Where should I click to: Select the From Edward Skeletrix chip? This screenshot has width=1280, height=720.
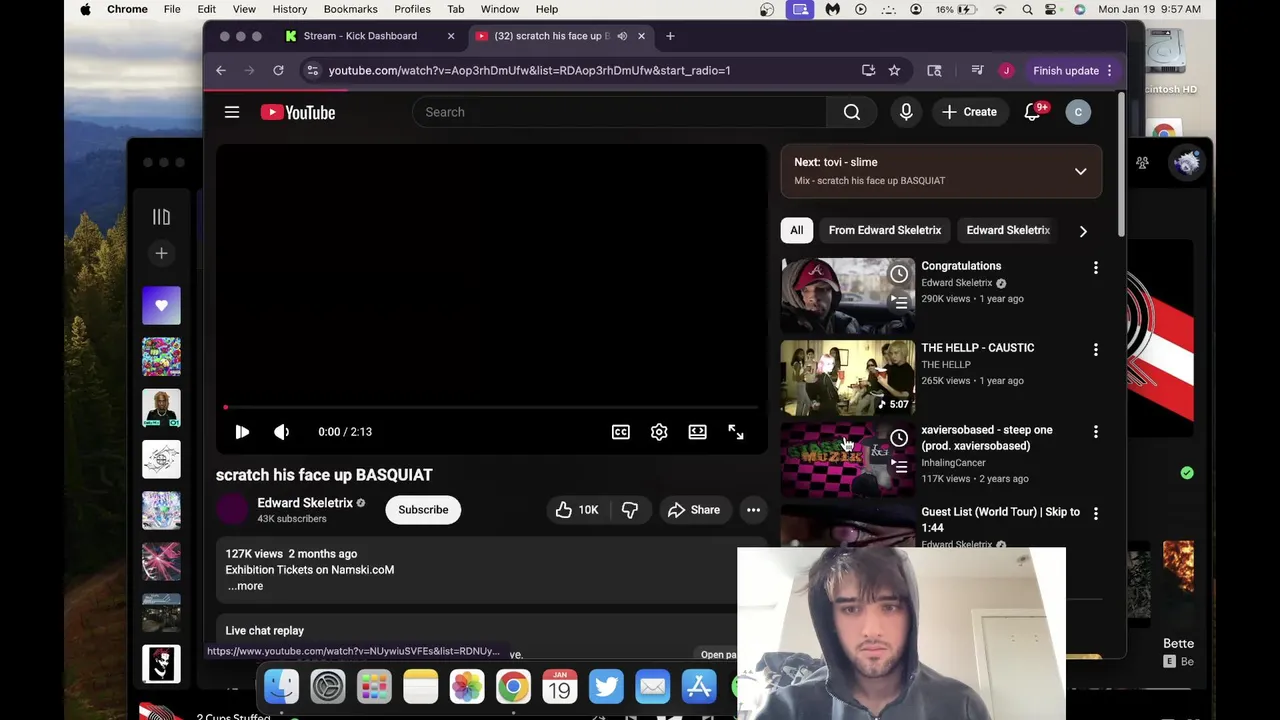pyautogui.click(x=885, y=230)
